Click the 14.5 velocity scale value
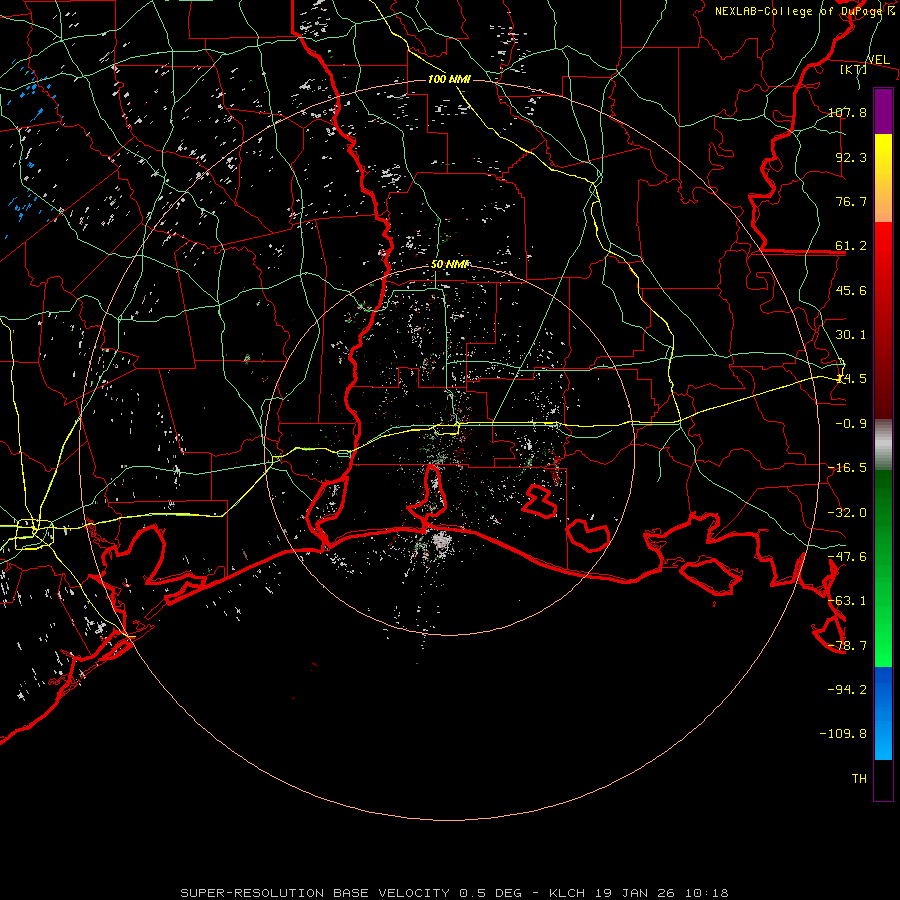This screenshot has width=900, height=900. [851, 379]
